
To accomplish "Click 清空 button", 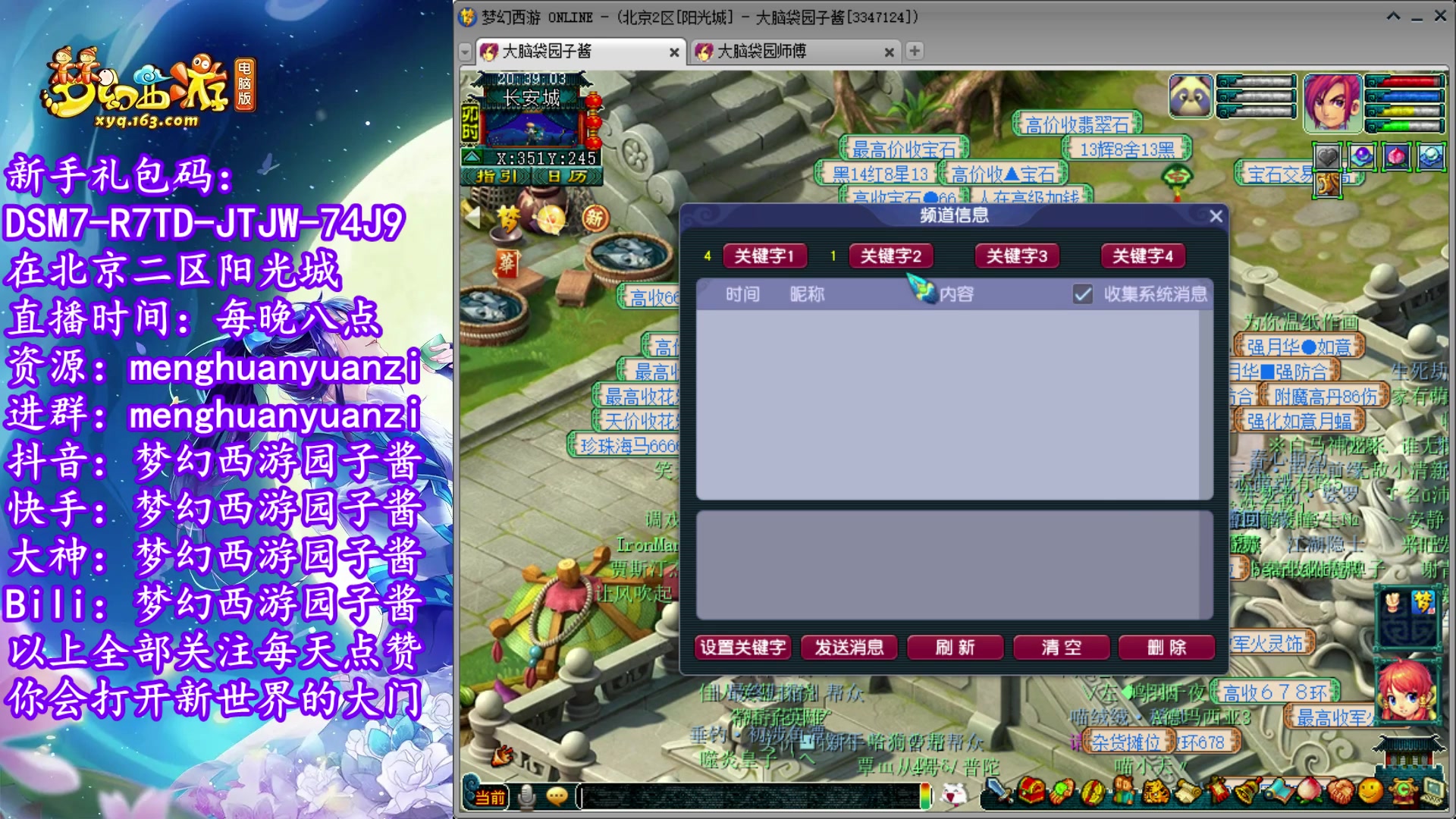I will tap(1061, 648).
